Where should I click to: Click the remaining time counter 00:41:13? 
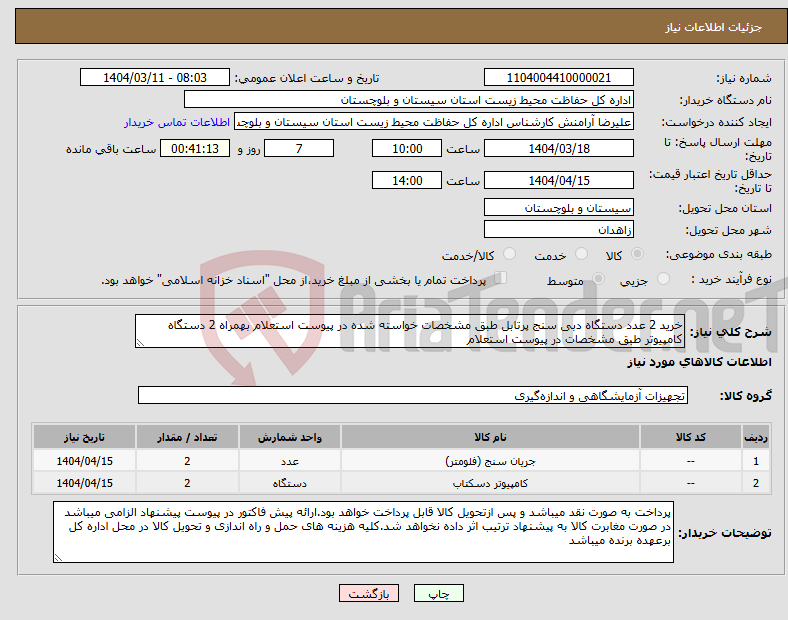point(195,149)
